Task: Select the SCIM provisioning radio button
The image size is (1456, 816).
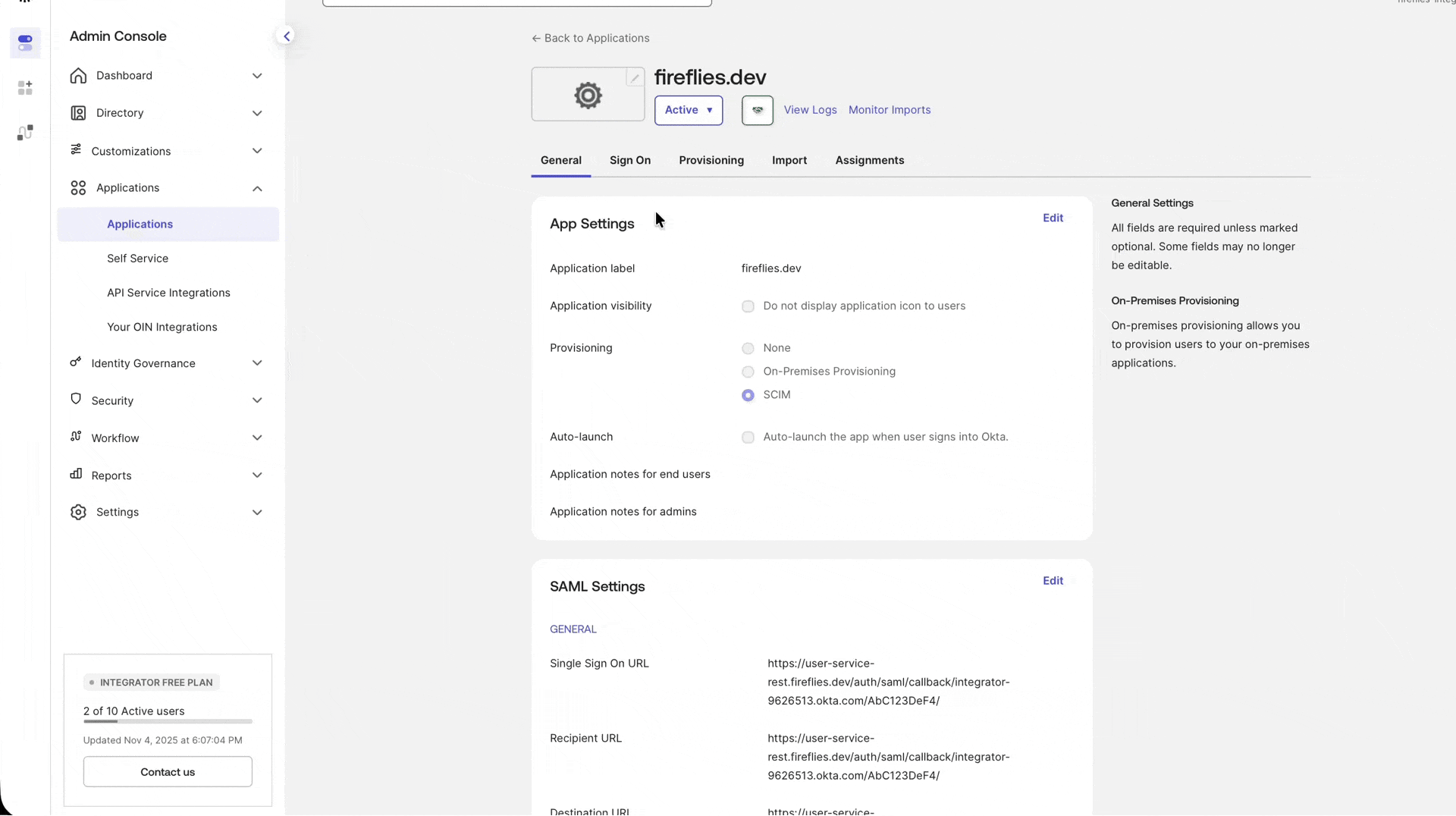Action: coord(748,395)
